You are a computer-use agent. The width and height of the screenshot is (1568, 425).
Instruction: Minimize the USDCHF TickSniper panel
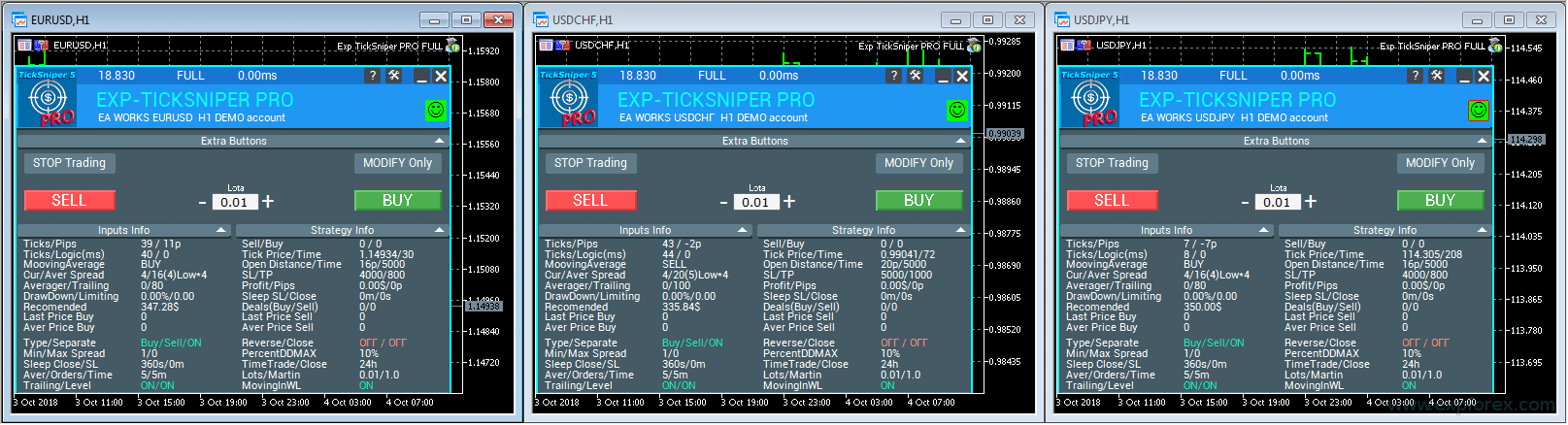943,76
